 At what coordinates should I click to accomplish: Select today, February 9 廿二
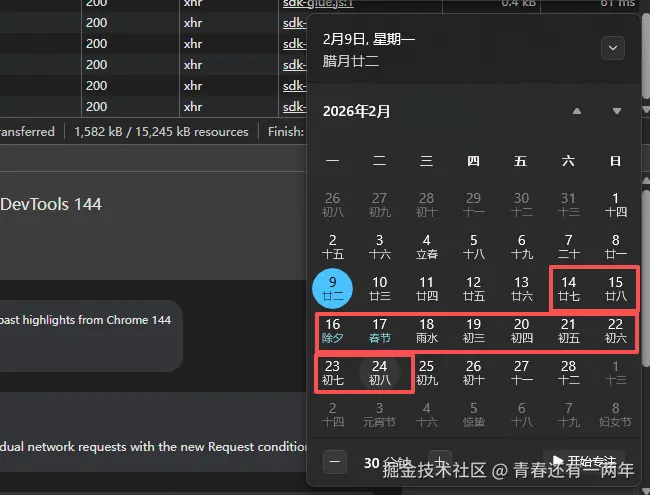coord(332,289)
